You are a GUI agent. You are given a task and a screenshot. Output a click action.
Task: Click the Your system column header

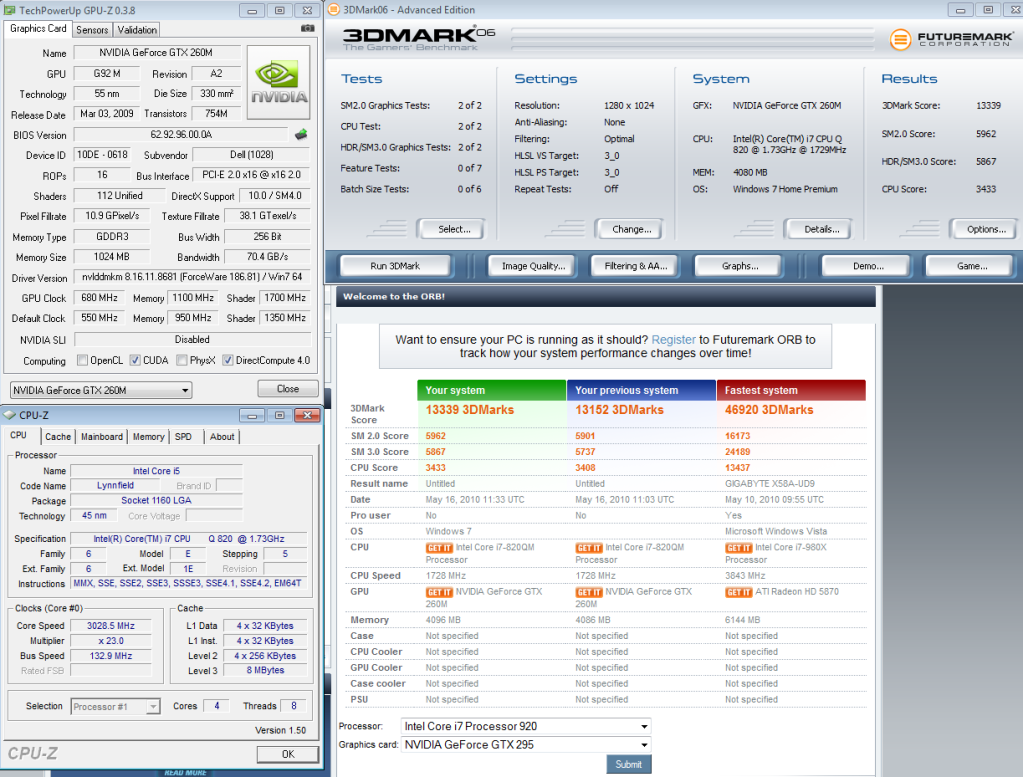(491, 390)
